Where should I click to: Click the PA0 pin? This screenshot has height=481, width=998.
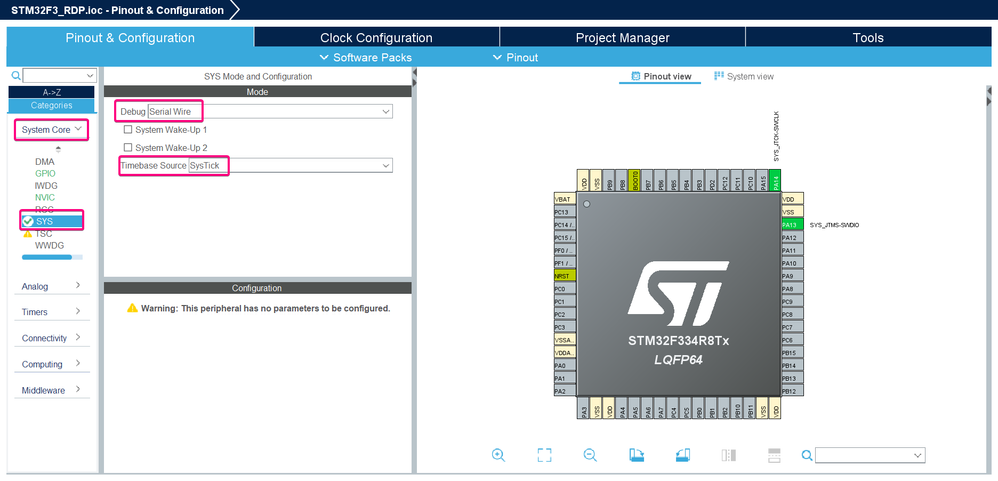(565, 365)
